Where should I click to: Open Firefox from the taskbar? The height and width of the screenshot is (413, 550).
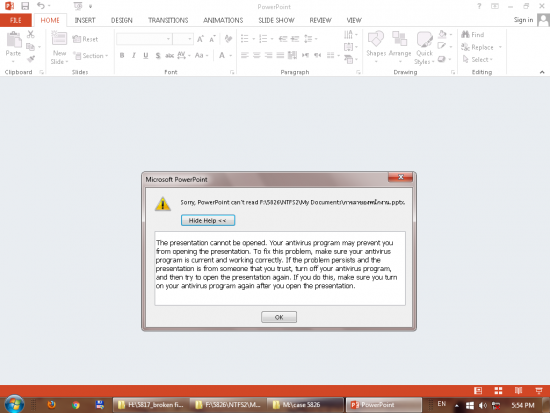coord(52,405)
